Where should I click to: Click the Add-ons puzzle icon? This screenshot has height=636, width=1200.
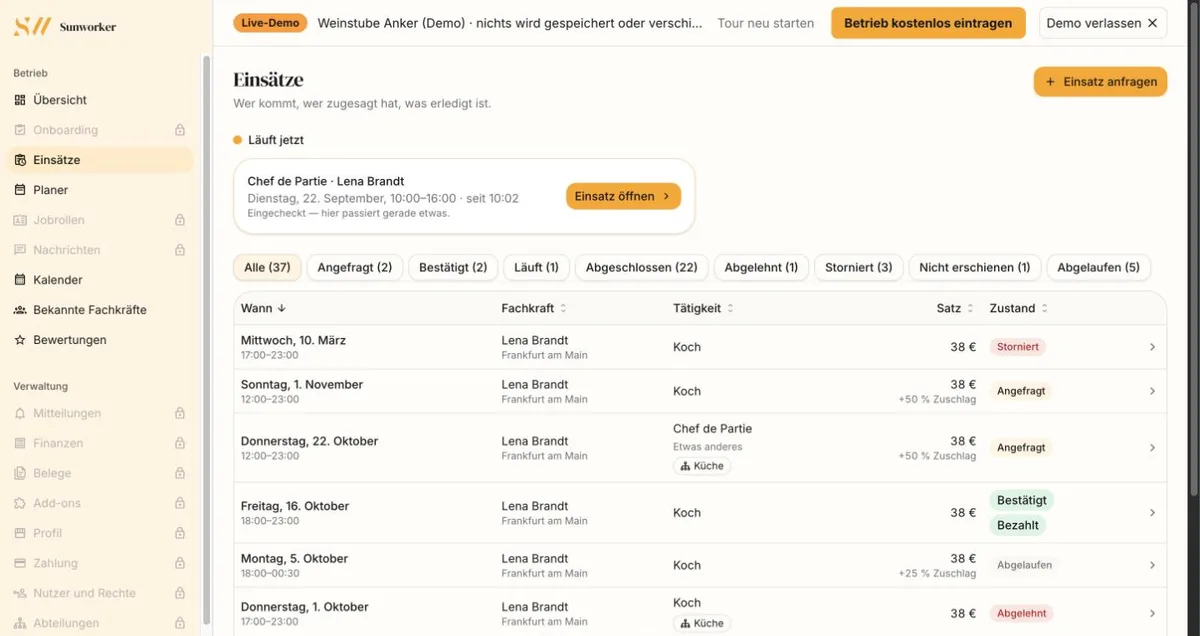[x=20, y=503]
